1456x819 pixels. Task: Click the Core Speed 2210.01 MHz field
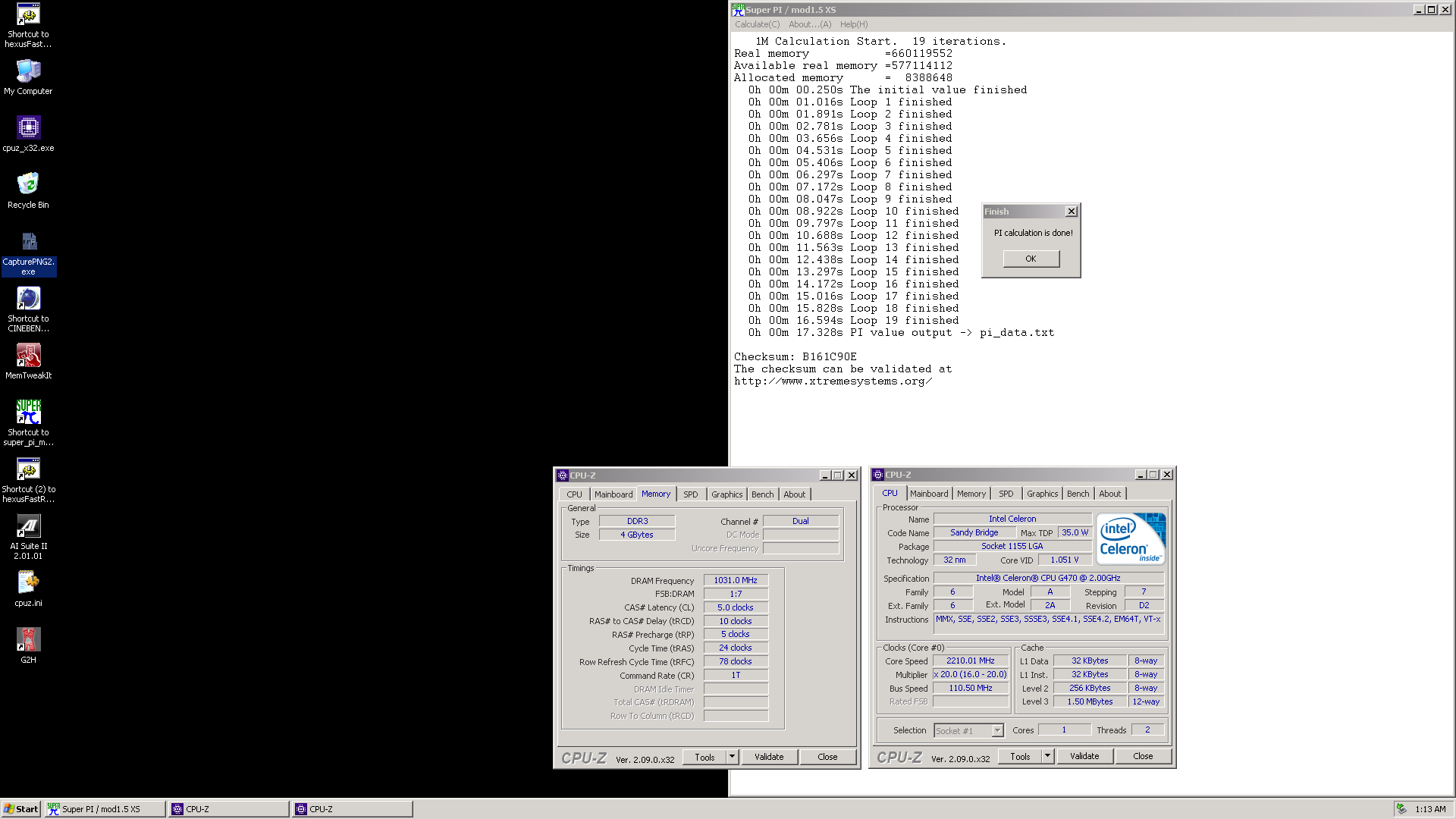pyautogui.click(x=971, y=661)
